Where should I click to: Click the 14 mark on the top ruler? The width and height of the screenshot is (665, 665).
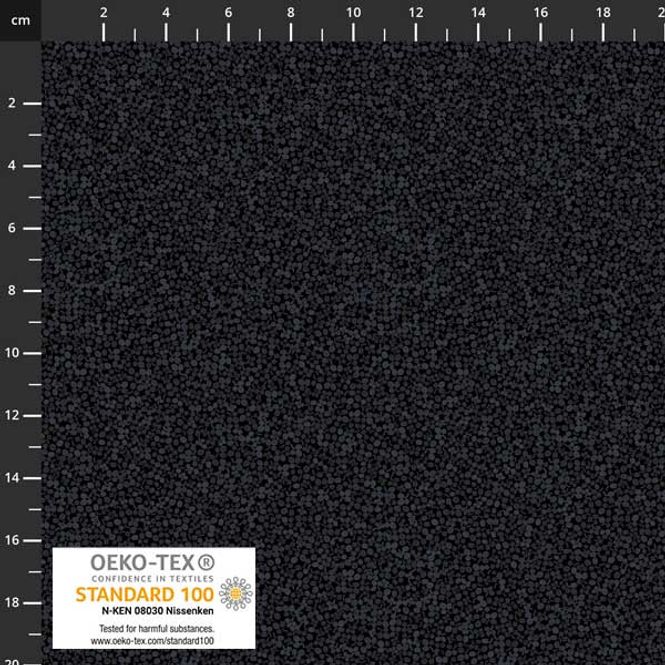coord(478,13)
